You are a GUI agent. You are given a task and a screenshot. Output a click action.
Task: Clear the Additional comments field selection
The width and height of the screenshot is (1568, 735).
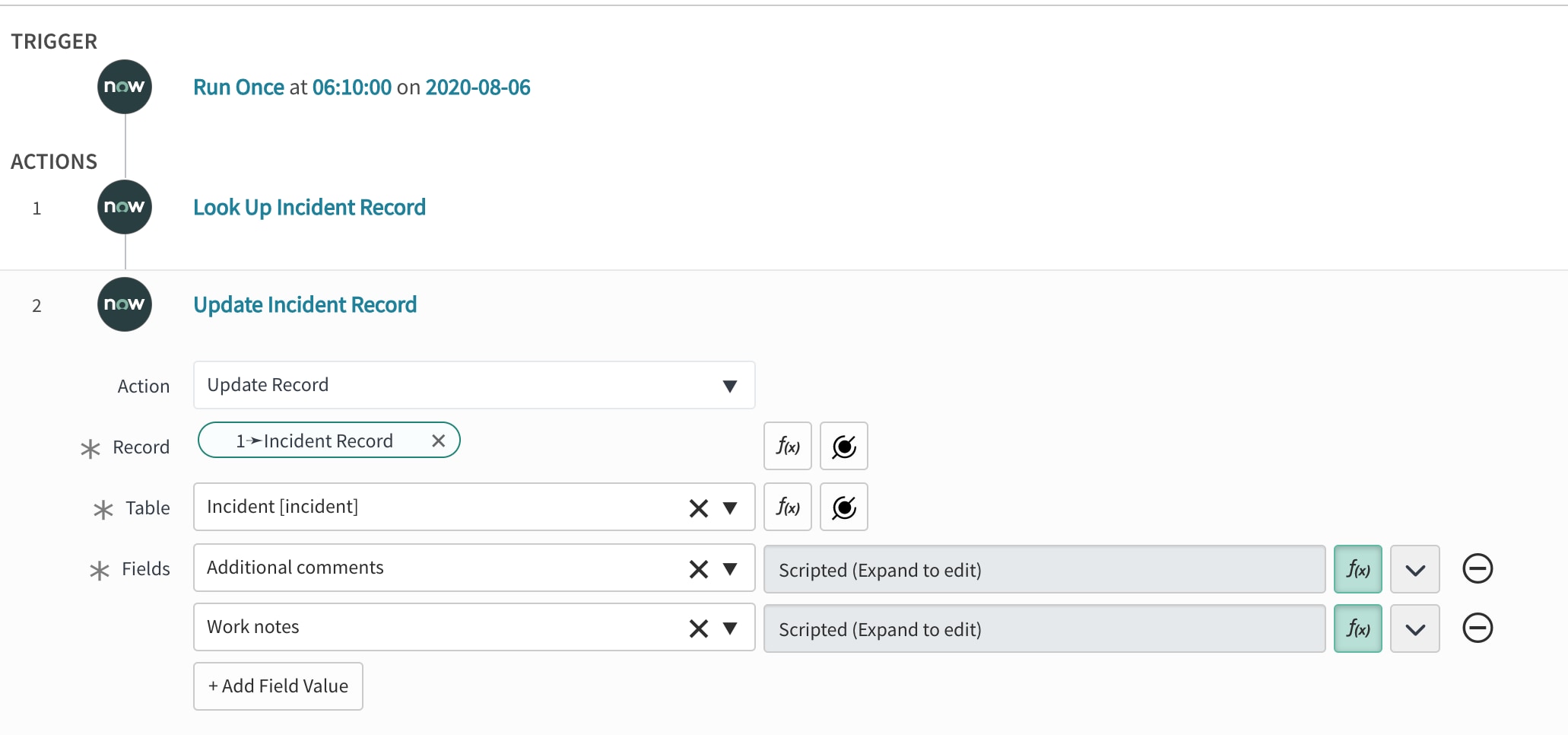698,569
